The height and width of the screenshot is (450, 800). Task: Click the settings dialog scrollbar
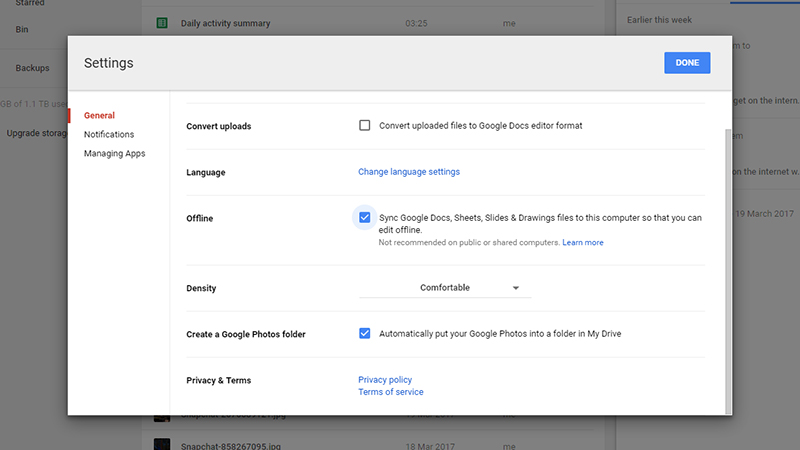[x=728, y=270]
